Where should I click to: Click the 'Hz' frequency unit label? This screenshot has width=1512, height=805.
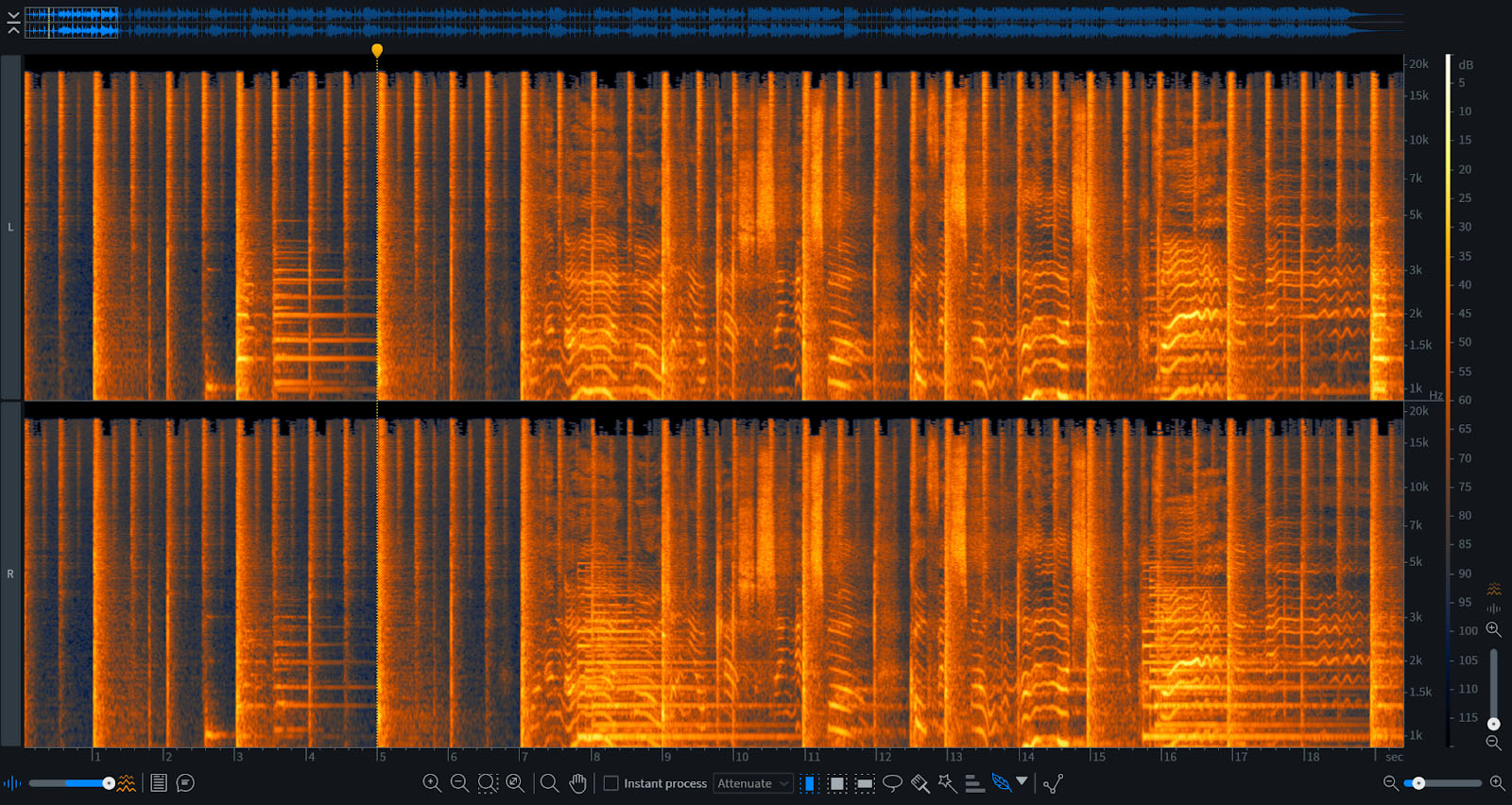coord(1435,395)
